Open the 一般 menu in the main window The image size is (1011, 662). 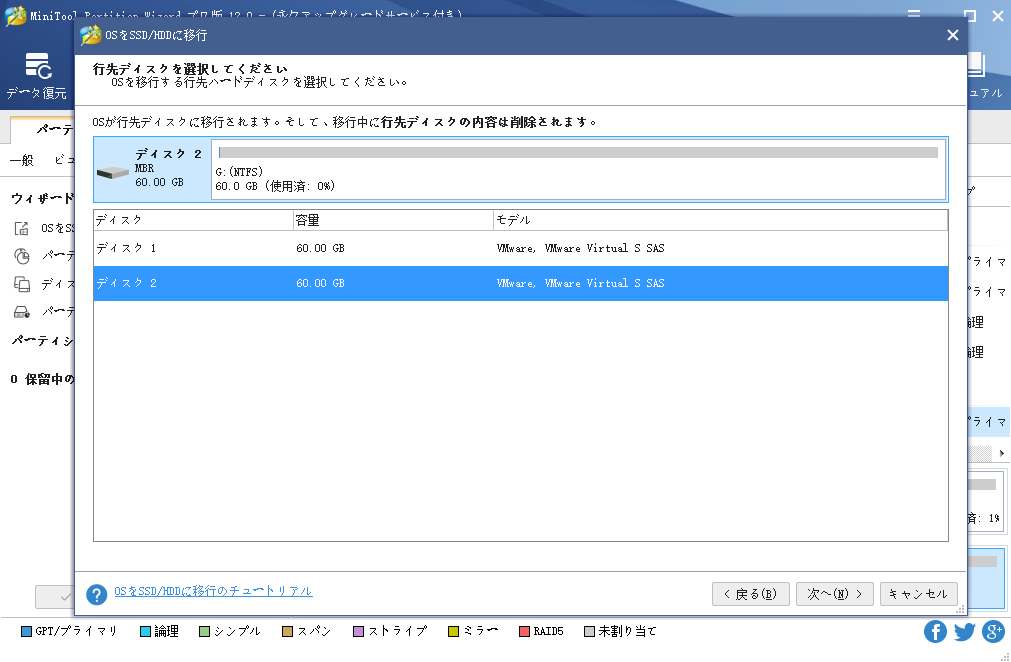pyautogui.click(x=22, y=160)
